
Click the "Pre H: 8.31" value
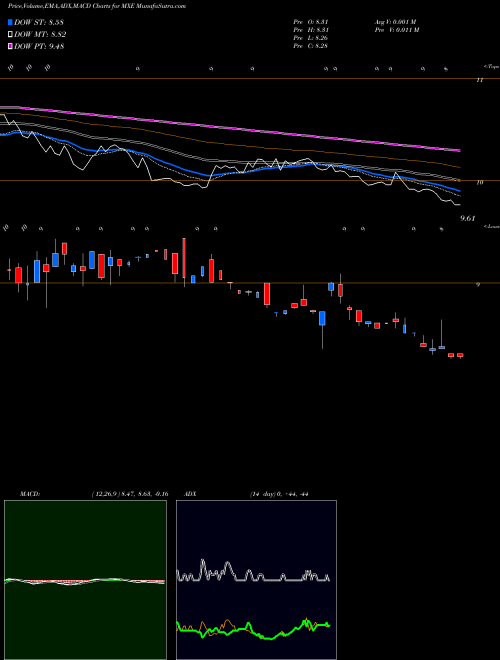[x=311, y=30]
